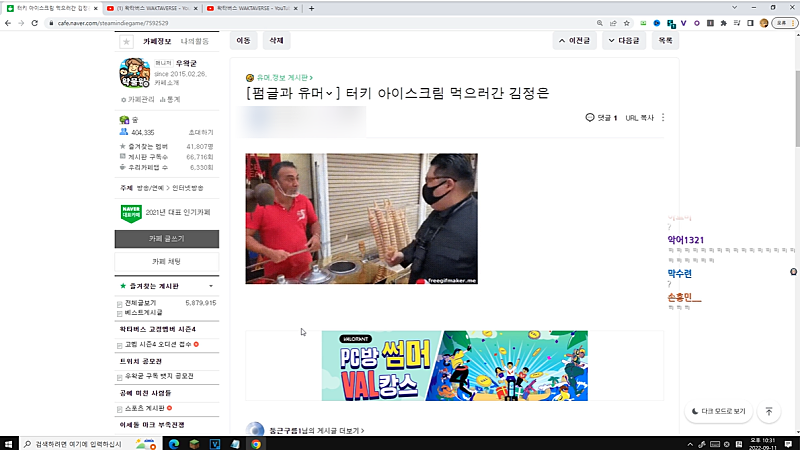This screenshot has height=450, width=800.
Task: Click the cafe profile mascot image
Action: point(135,72)
